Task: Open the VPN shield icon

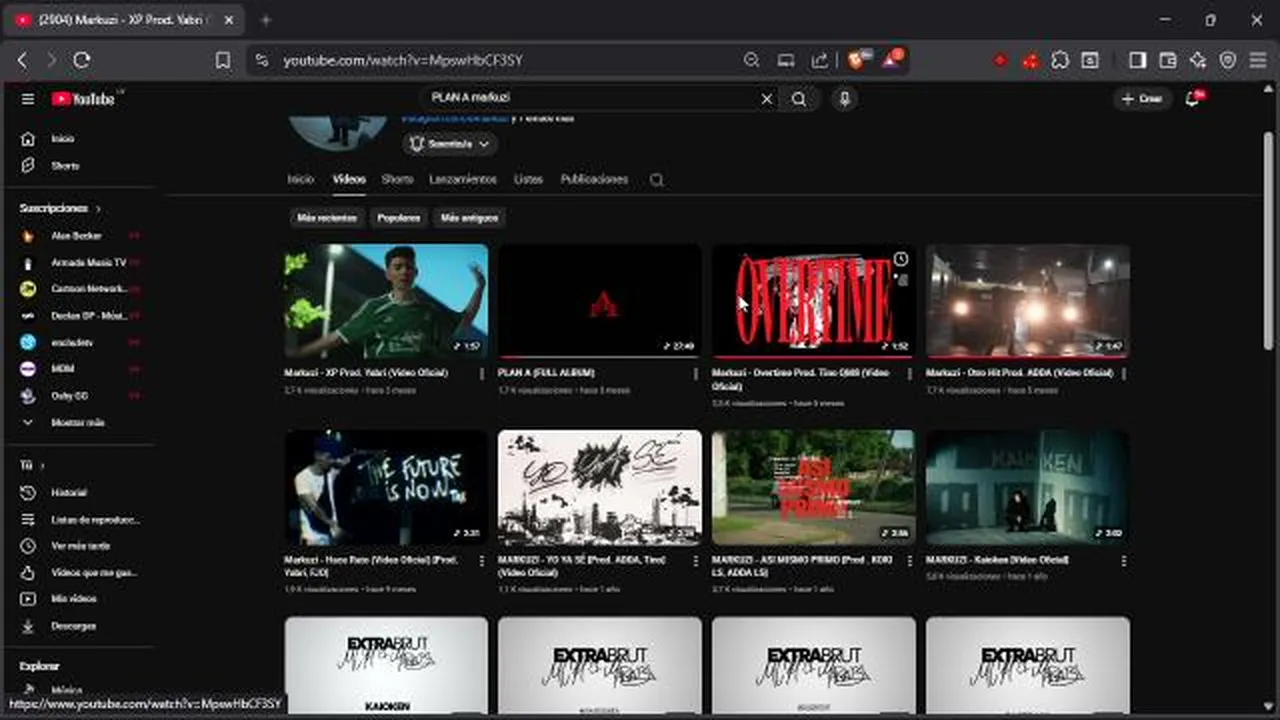Action: click(1228, 60)
